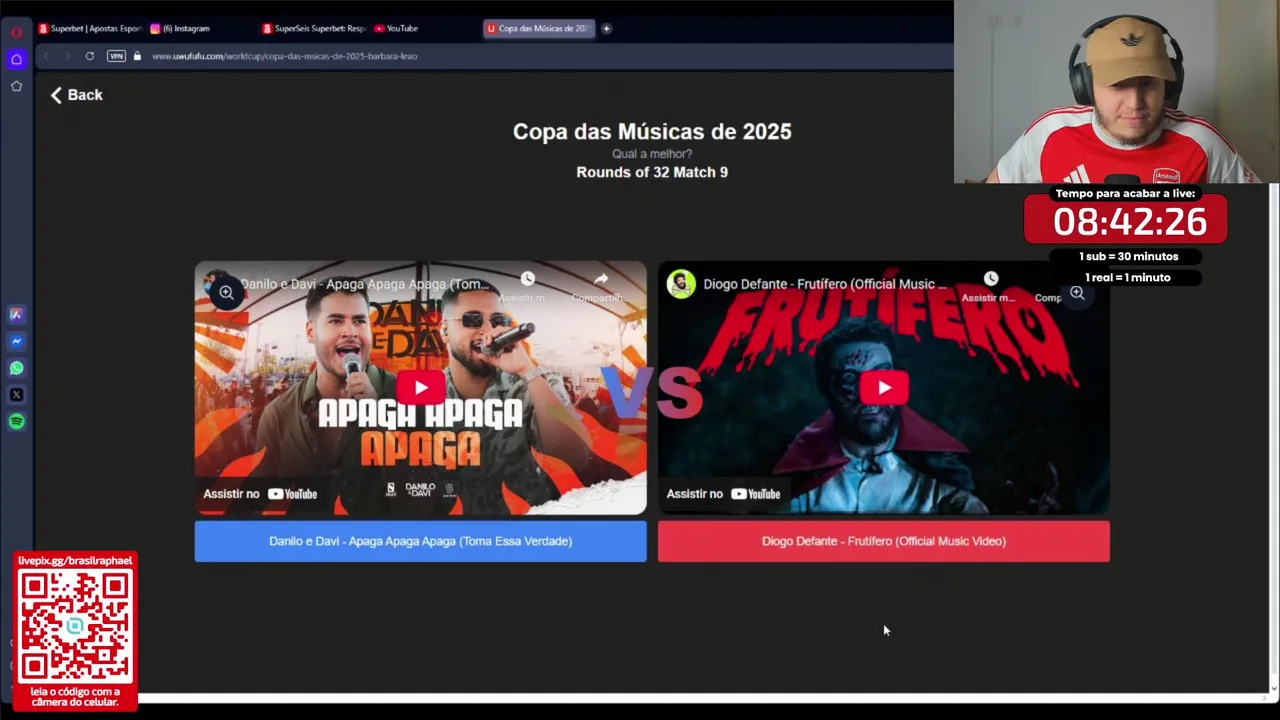
Task: Switch to the Superbet Apostas tab
Action: pos(90,28)
